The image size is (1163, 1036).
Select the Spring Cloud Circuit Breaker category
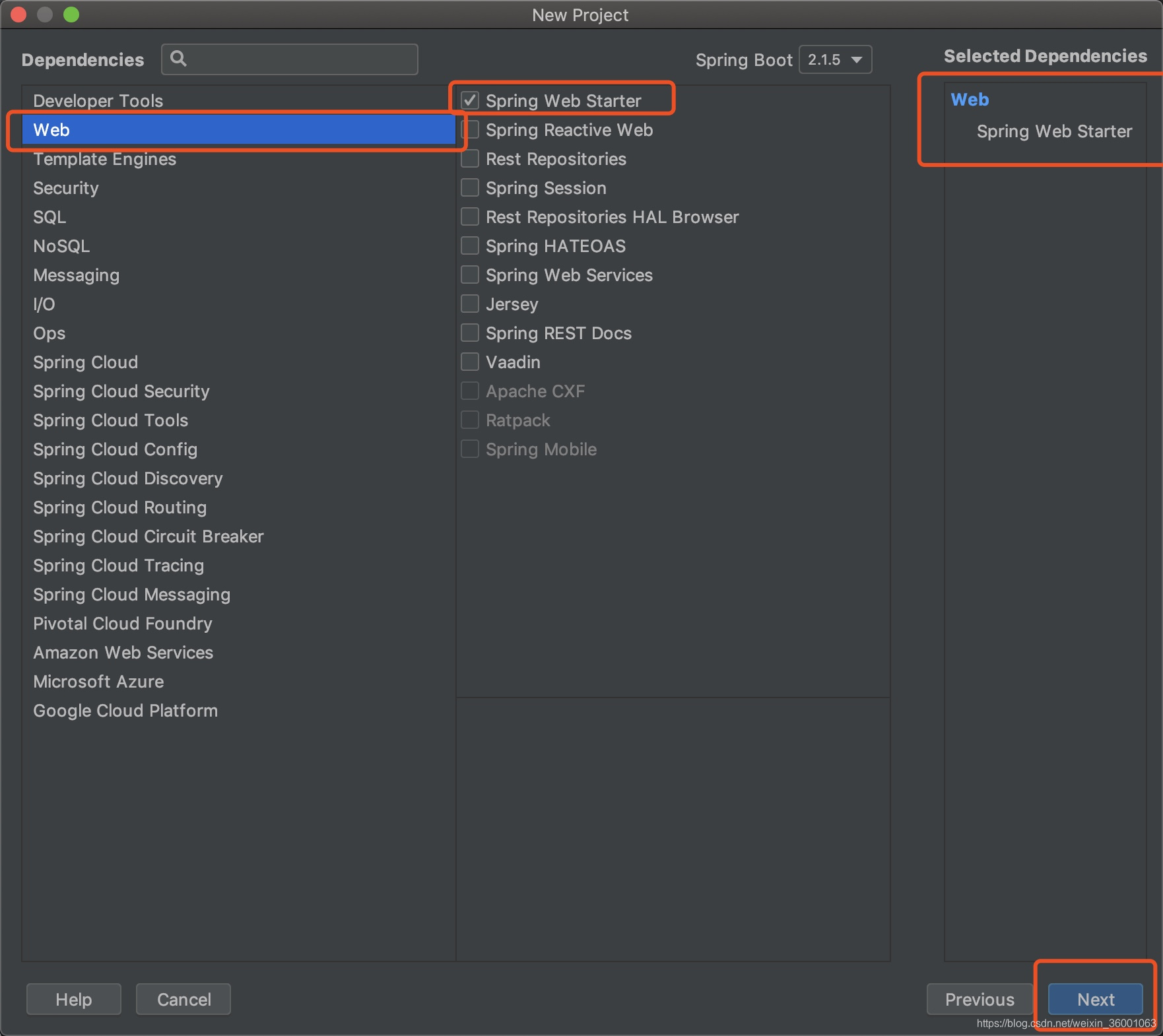click(238, 536)
